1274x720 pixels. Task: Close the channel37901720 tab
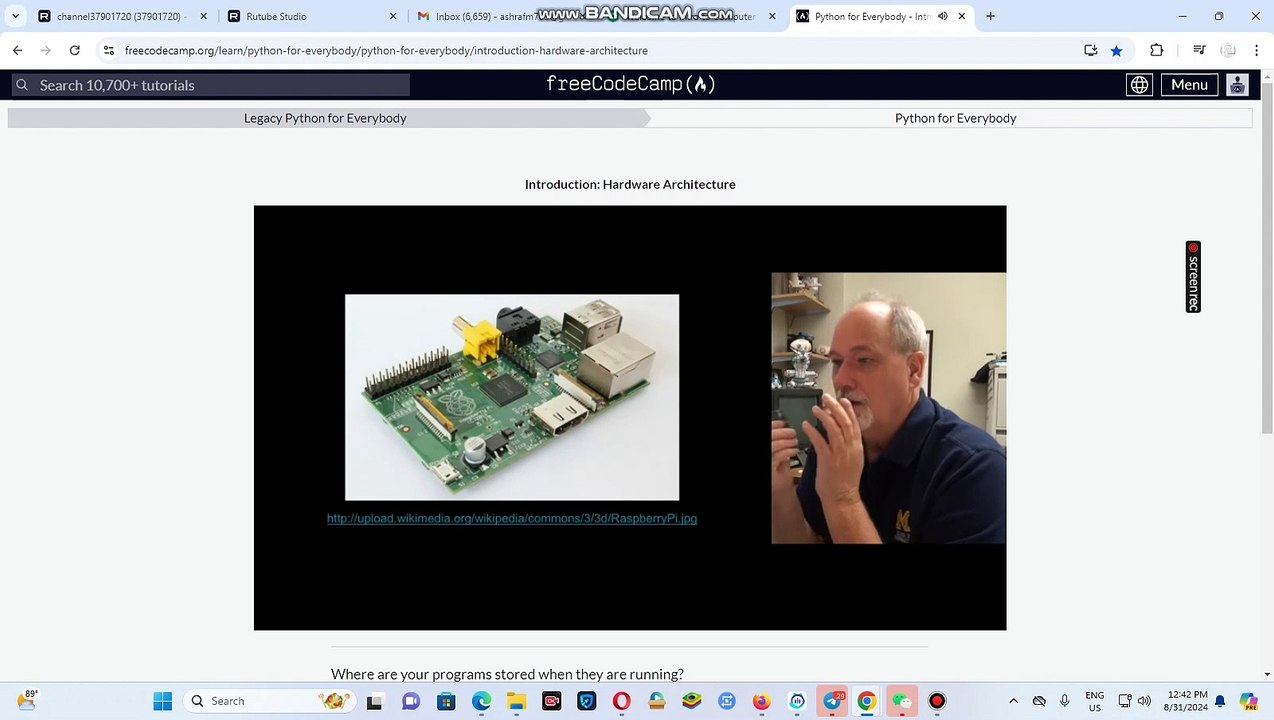pos(203,16)
